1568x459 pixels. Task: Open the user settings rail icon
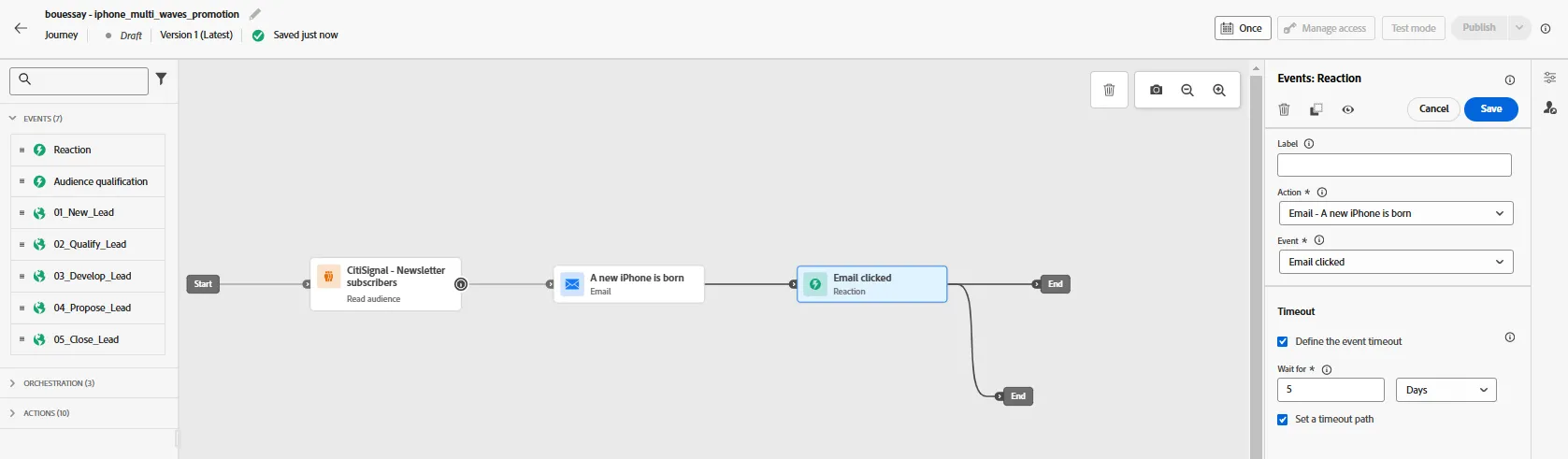1549,108
